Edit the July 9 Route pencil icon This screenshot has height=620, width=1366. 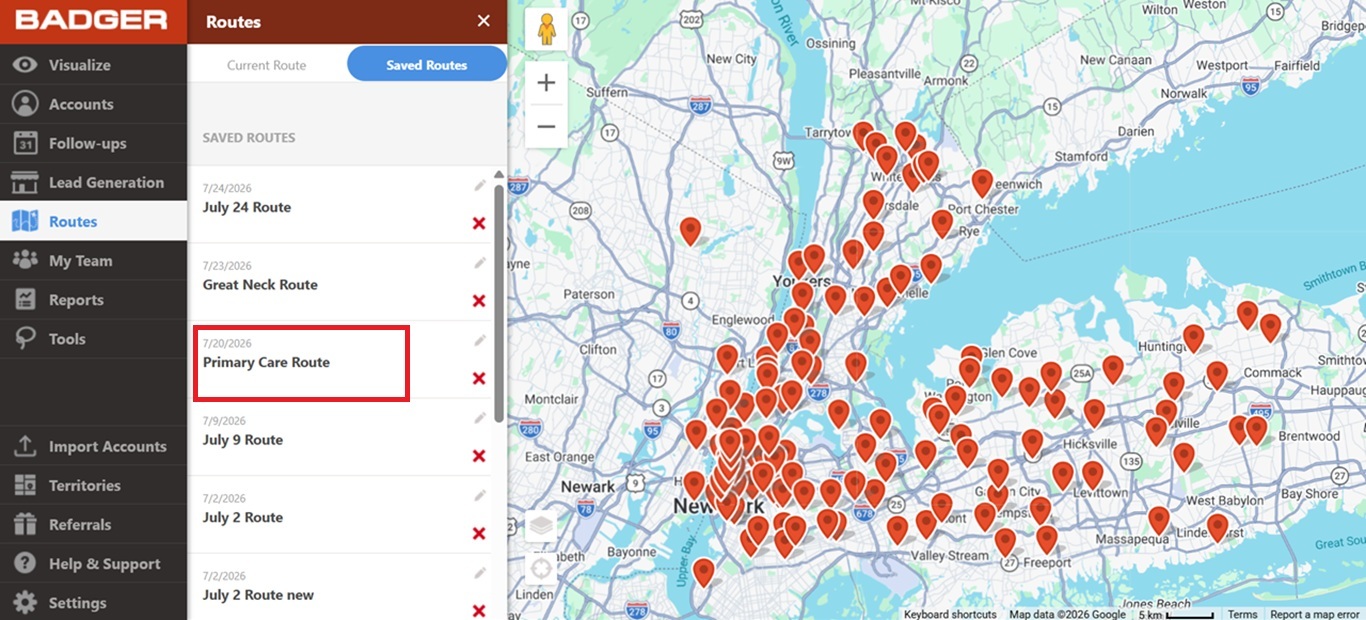pyautogui.click(x=480, y=417)
